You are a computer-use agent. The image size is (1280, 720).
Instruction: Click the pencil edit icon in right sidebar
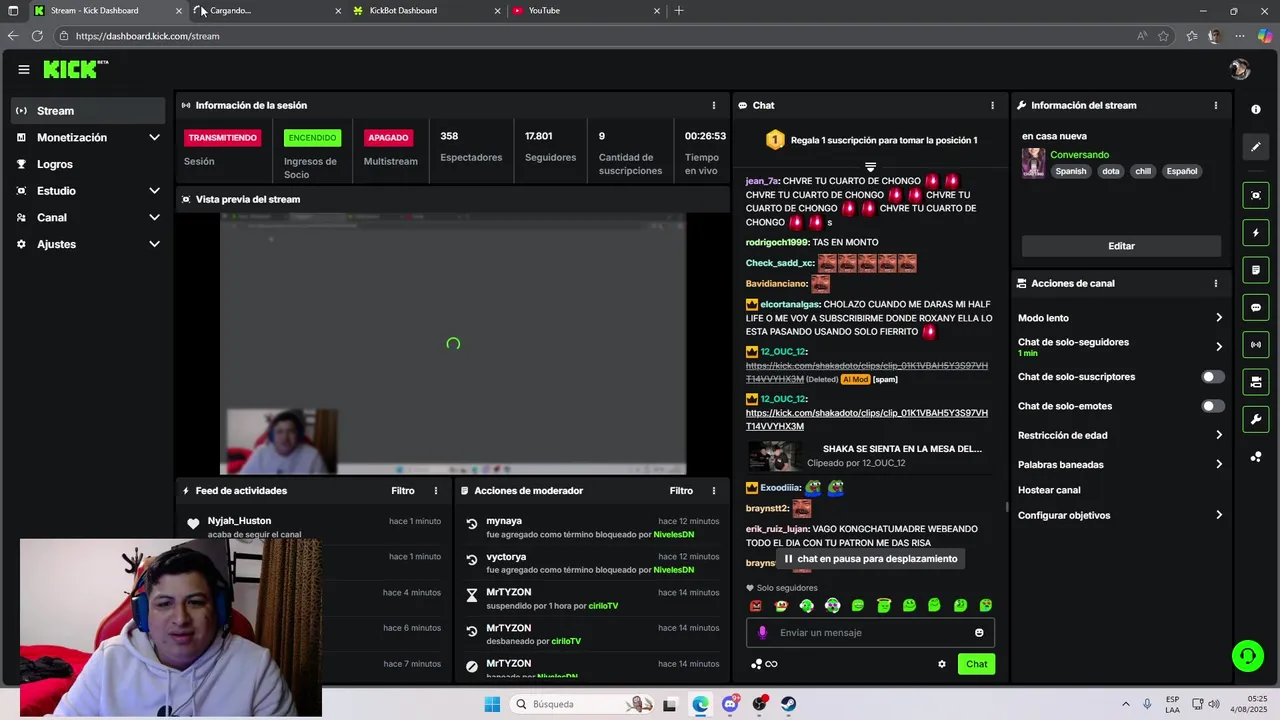pos(1256,147)
